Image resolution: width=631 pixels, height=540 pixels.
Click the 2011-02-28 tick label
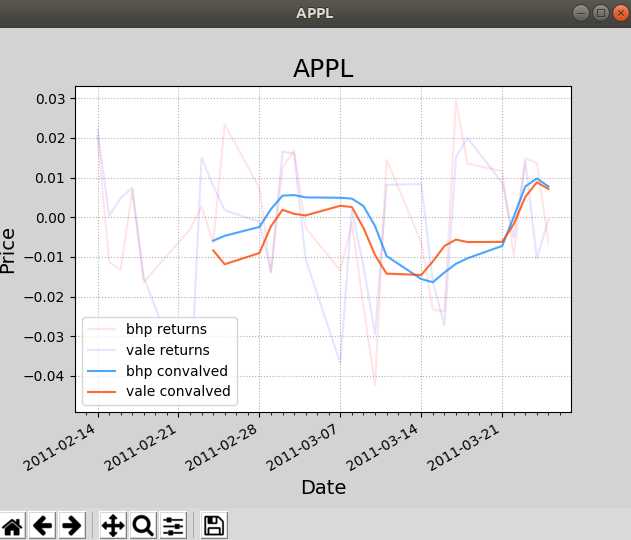[x=221, y=447]
